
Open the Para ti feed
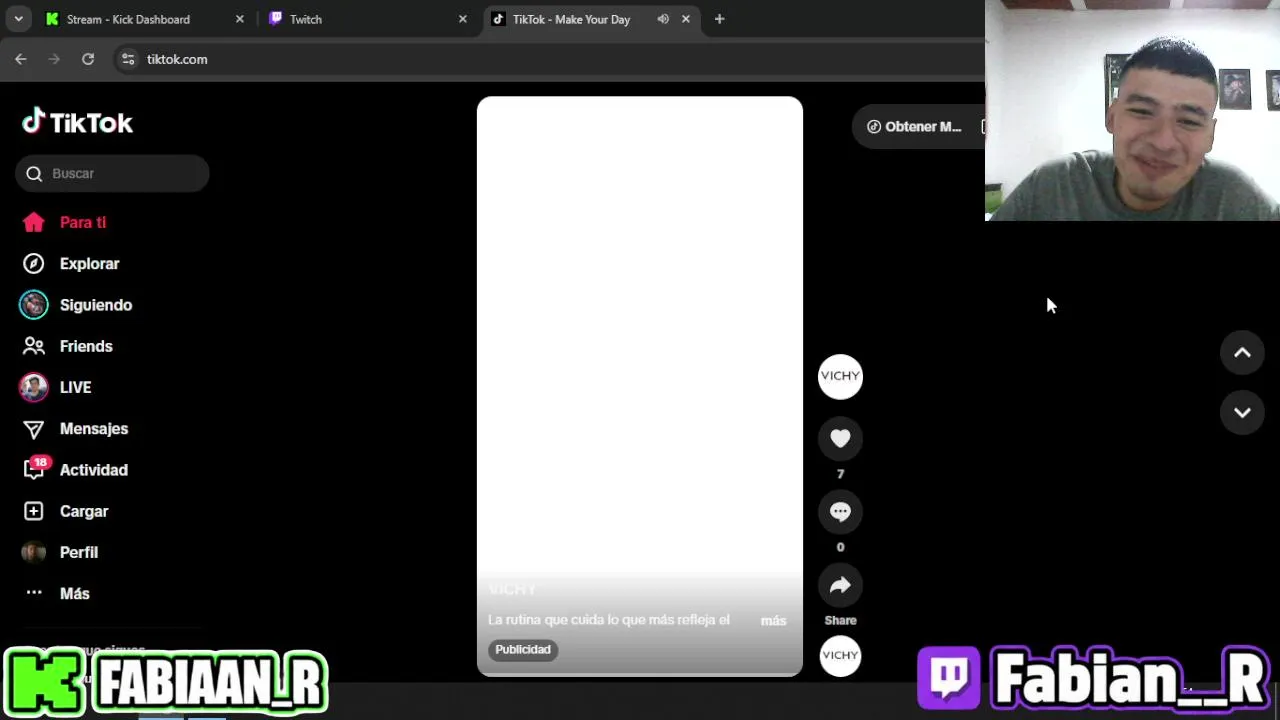[83, 223]
